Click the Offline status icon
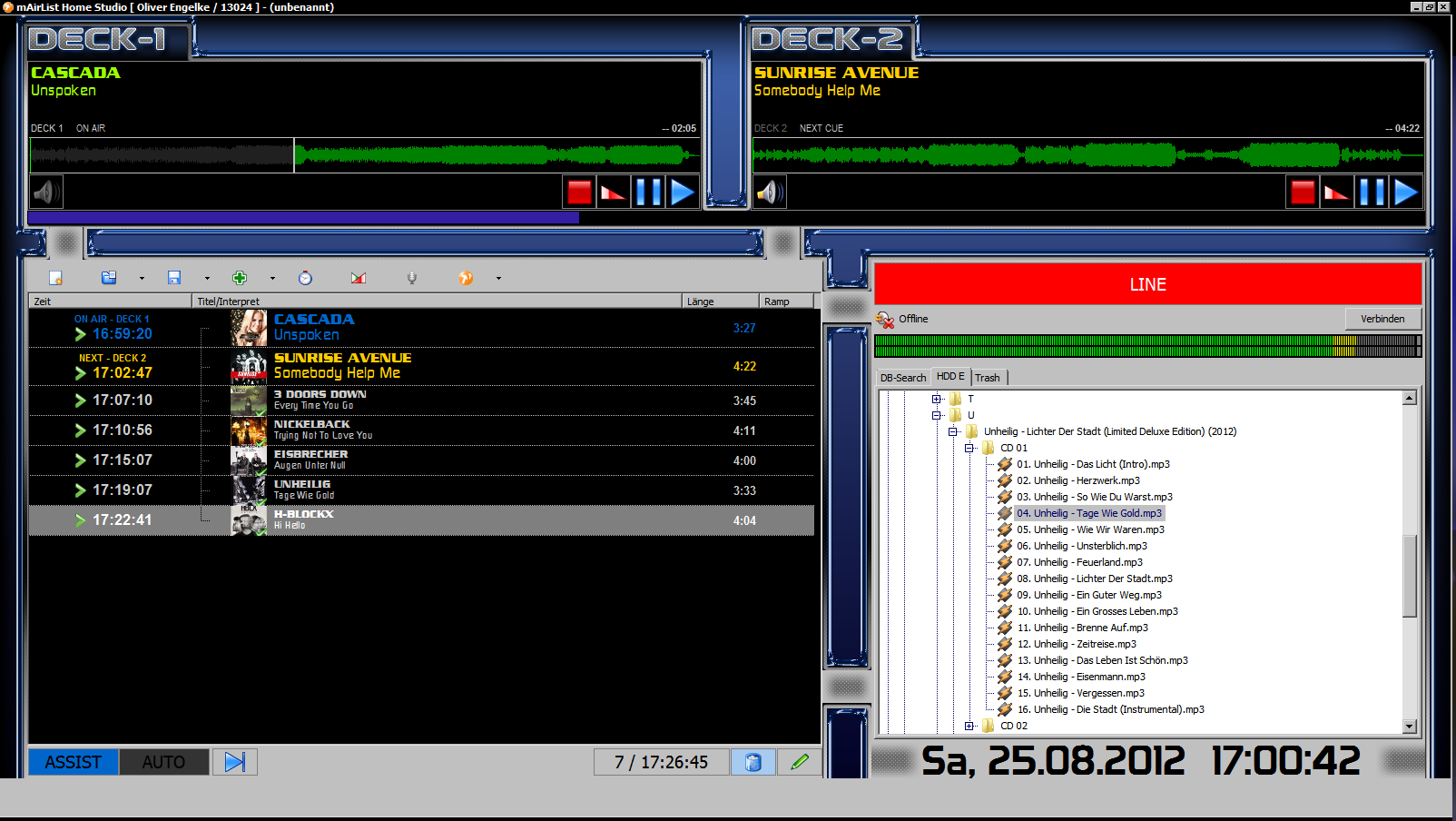The height and width of the screenshot is (821, 1456). click(x=885, y=319)
